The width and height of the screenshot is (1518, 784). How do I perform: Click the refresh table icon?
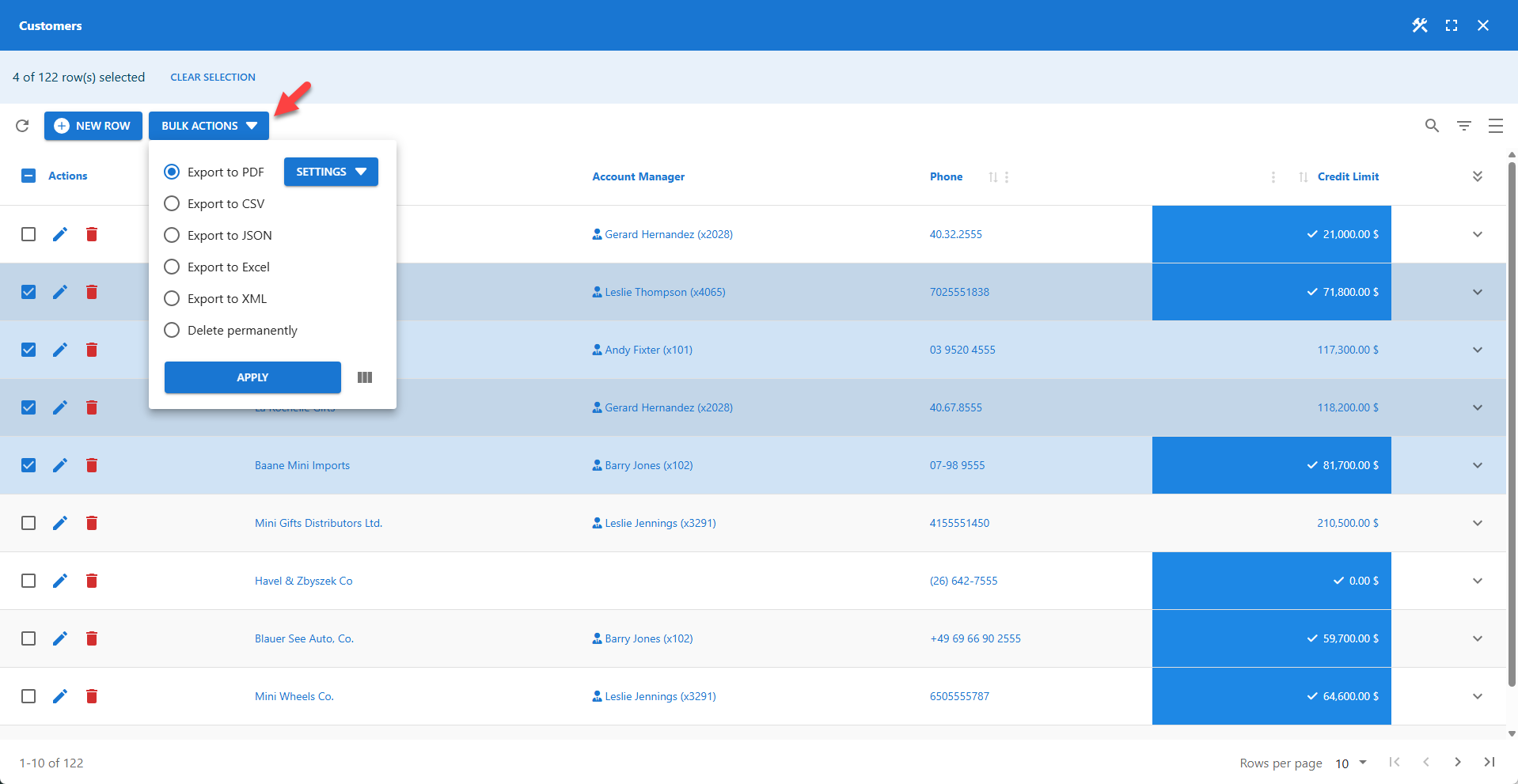click(22, 126)
